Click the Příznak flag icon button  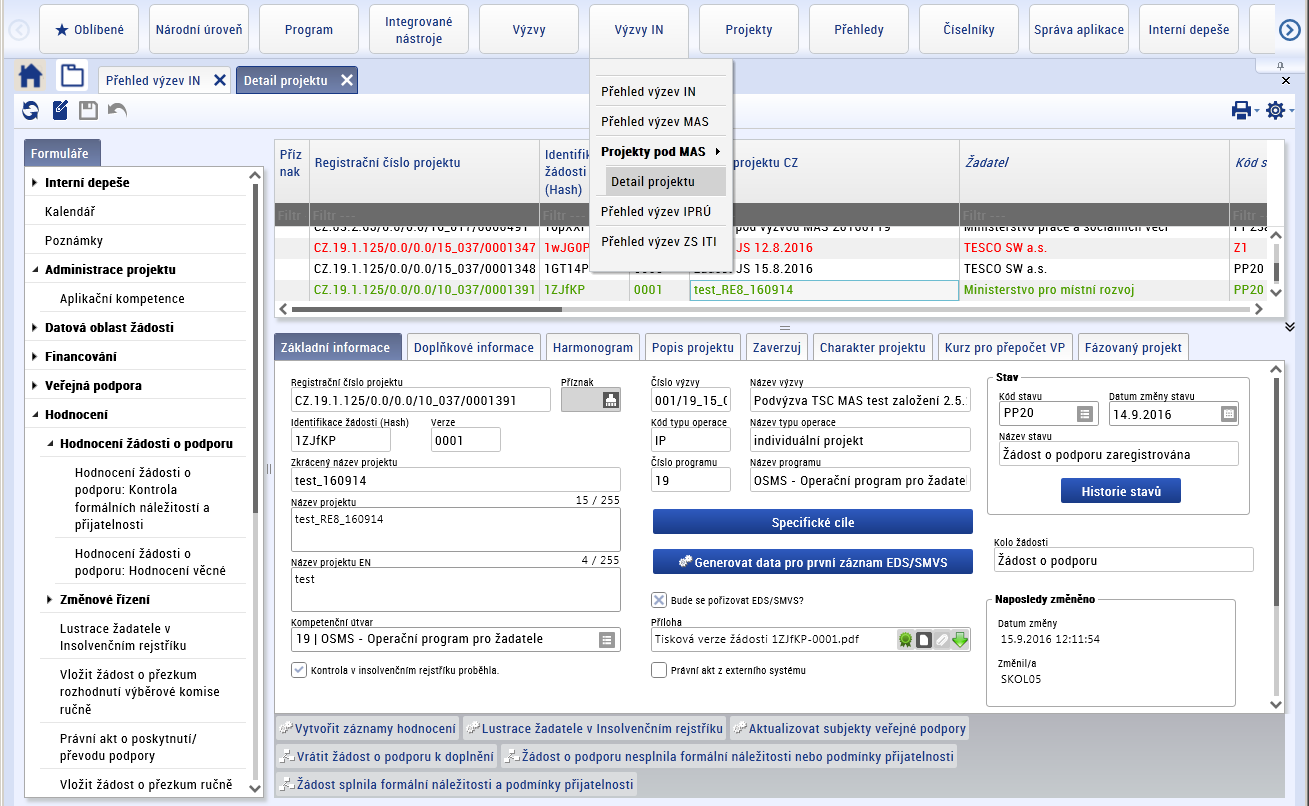(611, 400)
